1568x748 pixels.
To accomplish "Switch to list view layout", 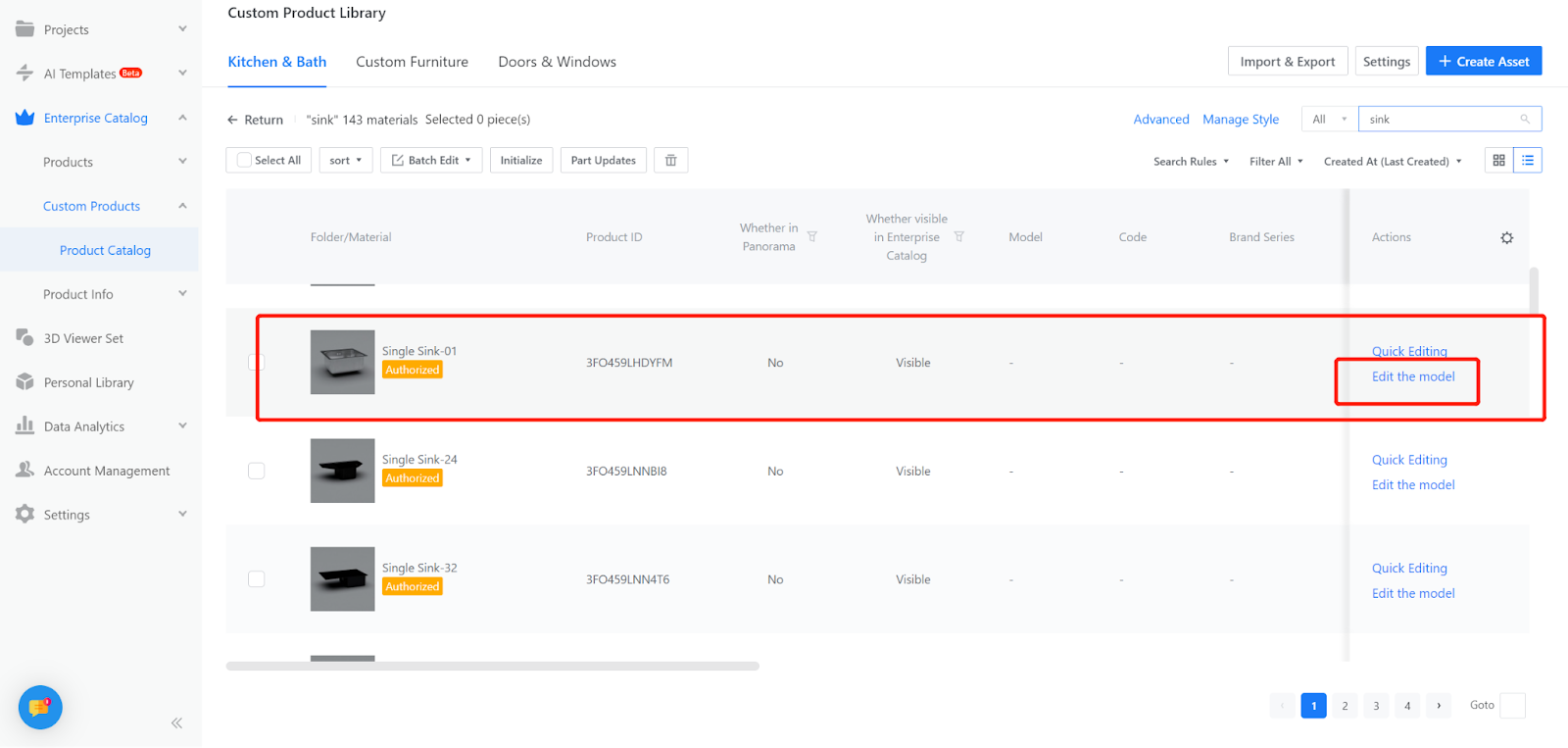I will click(x=1528, y=161).
